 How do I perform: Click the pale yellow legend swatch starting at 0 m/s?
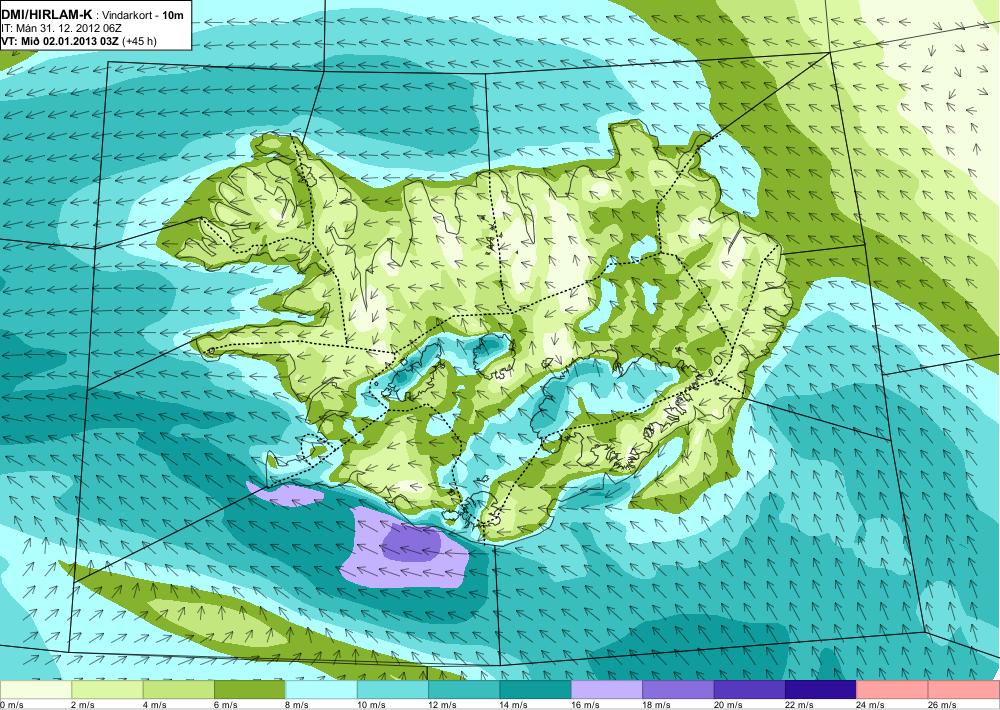click(36, 690)
